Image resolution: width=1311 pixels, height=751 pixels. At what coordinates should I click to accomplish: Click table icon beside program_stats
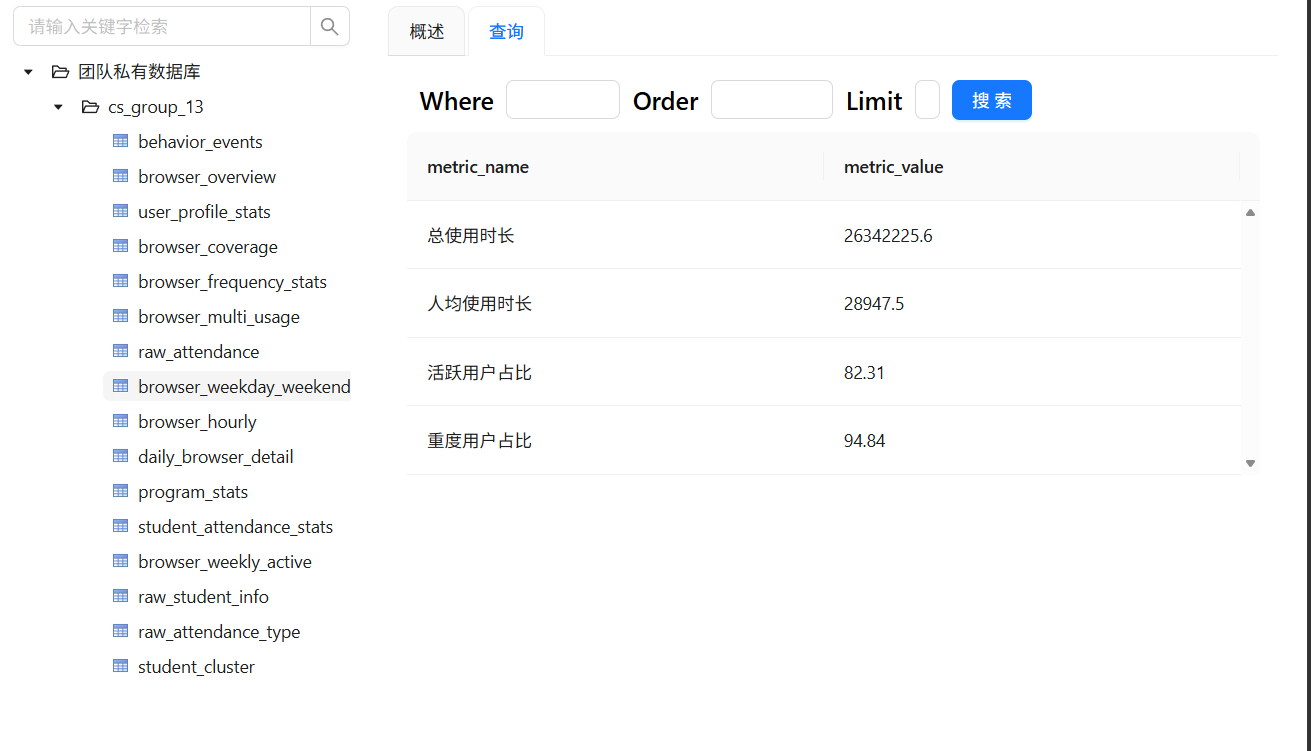120,491
